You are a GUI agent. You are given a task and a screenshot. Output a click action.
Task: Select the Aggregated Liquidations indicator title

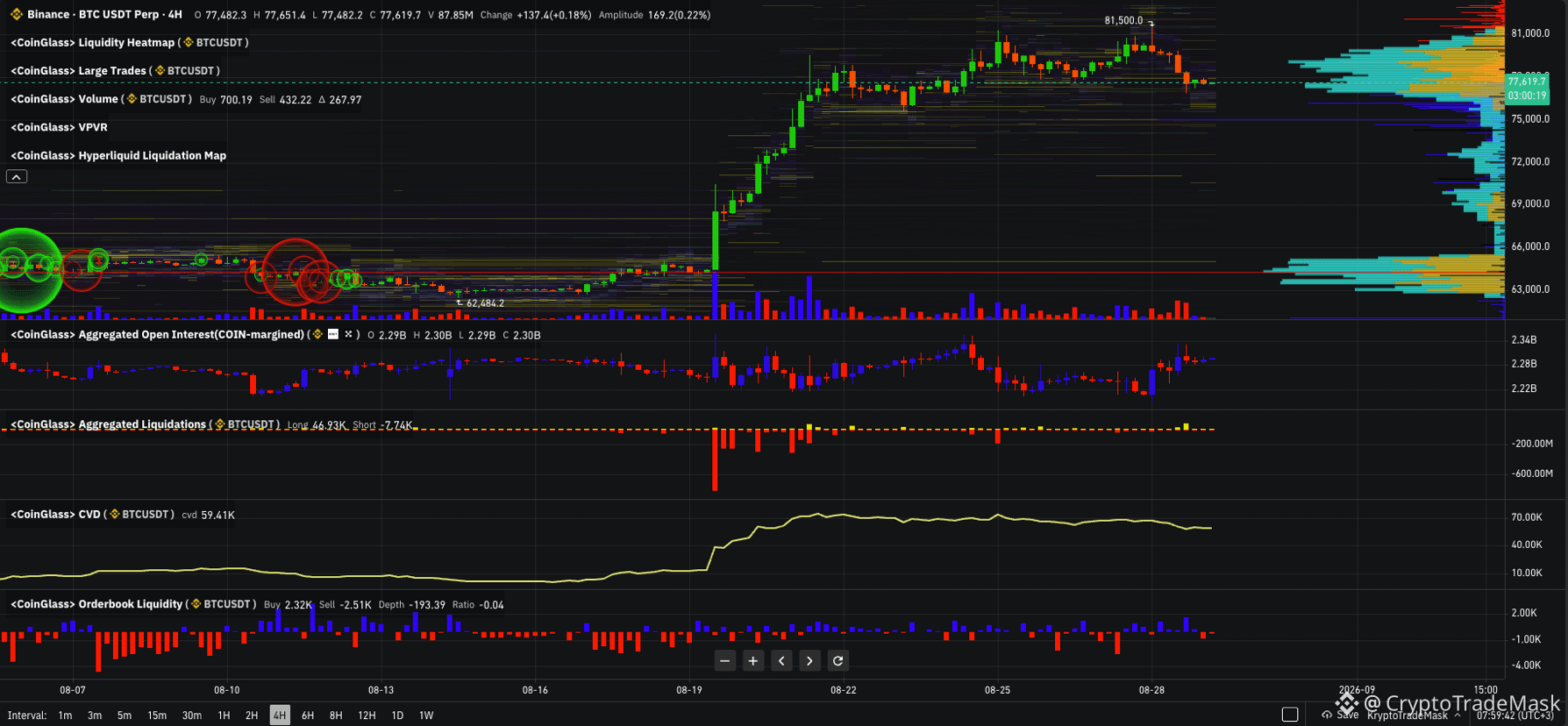[108, 424]
